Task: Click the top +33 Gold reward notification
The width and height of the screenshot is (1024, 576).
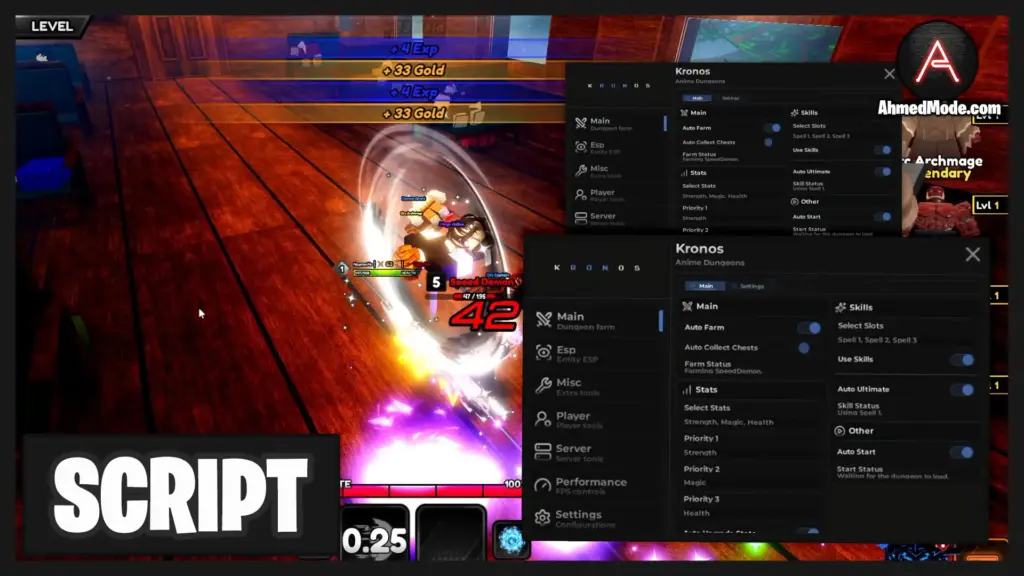Action: 413,70
